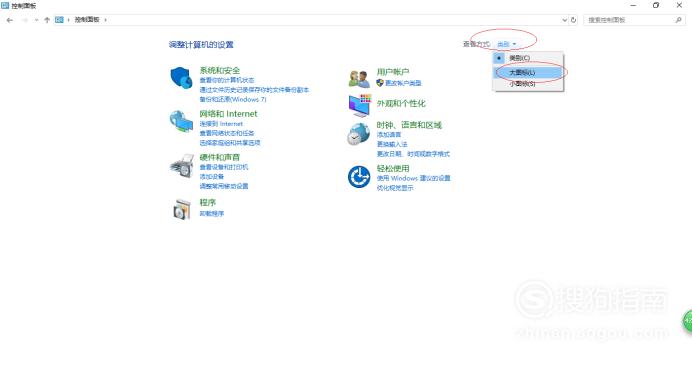Screen dimensions: 692x367
Task: Select 类别(C) view option
Action: 528,58
